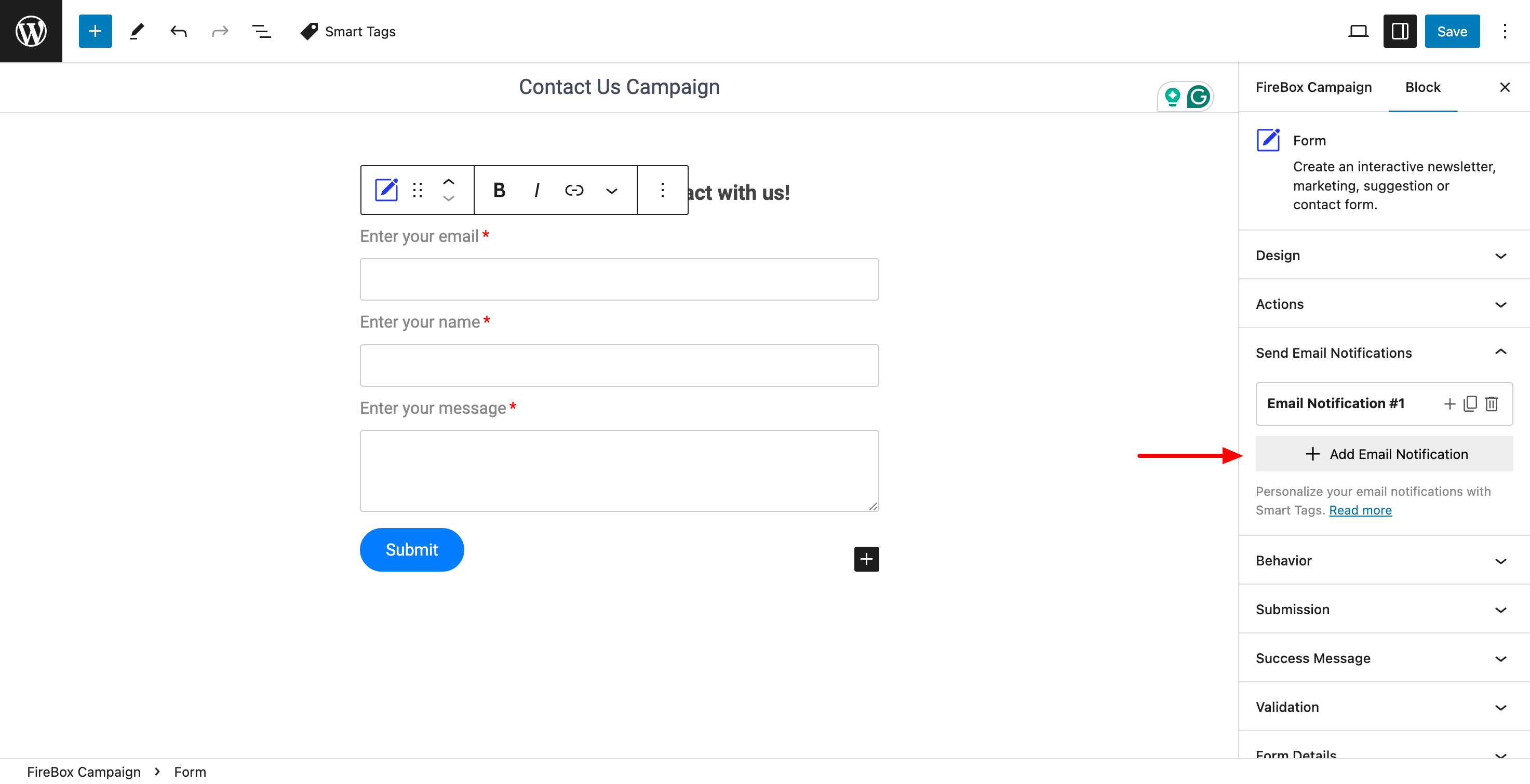
Task: Click the Smart Tags toolbar icon
Action: tap(310, 31)
